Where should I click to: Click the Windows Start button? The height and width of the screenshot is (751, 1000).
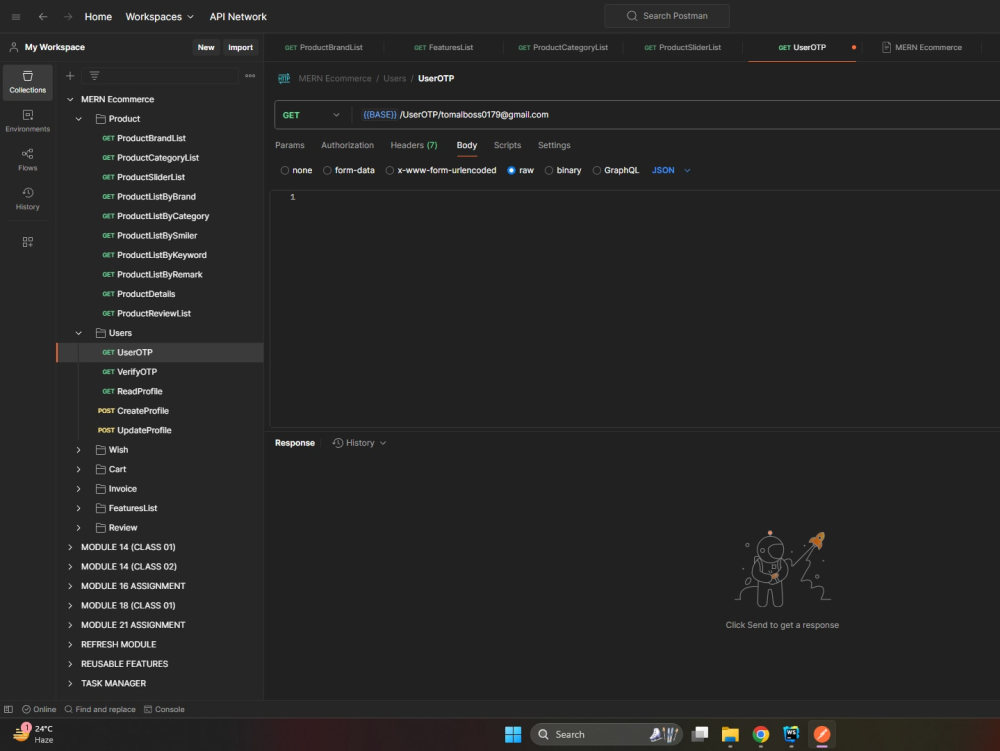(513, 734)
